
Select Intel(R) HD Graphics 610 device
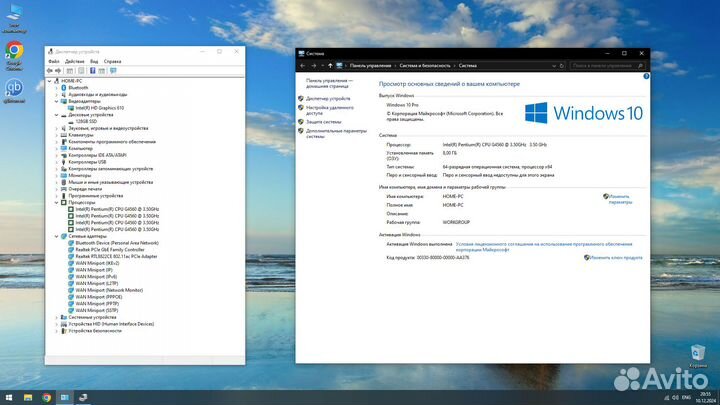click(100, 108)
